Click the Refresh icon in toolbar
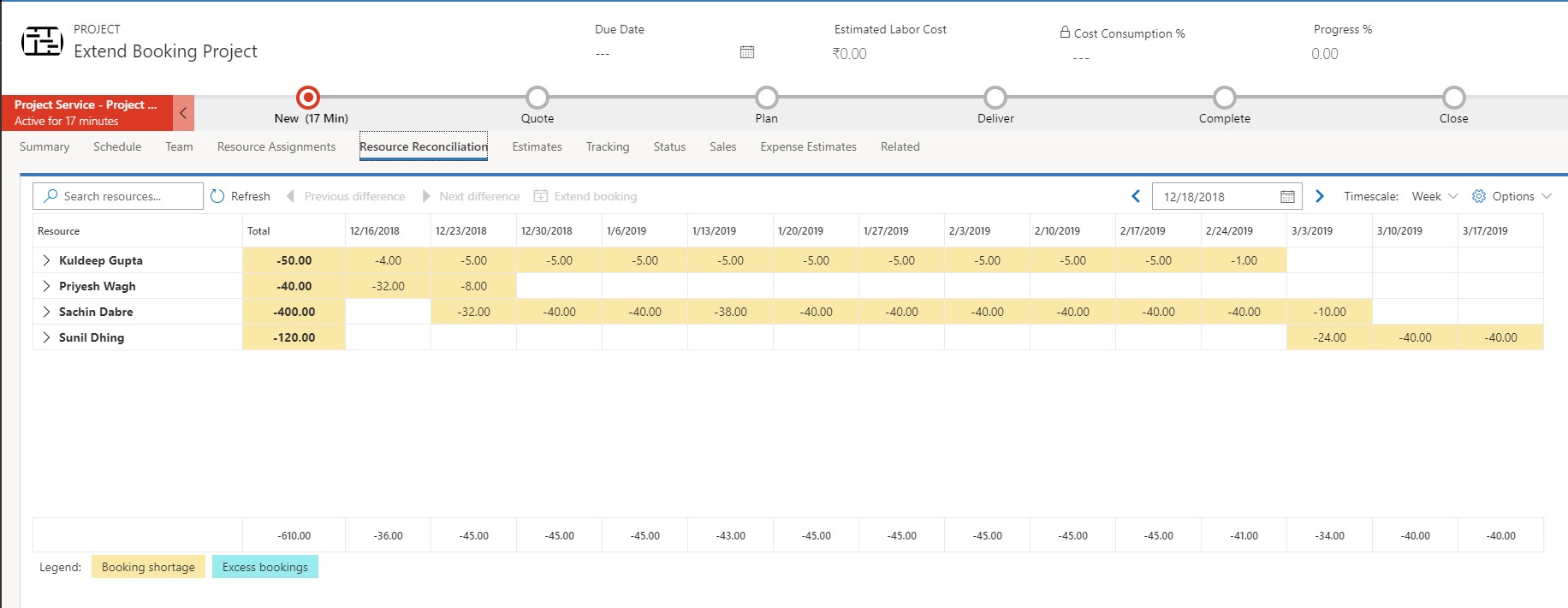This screenshot has width=1568, height=608. pyautogui.click(x=217, y=196)
